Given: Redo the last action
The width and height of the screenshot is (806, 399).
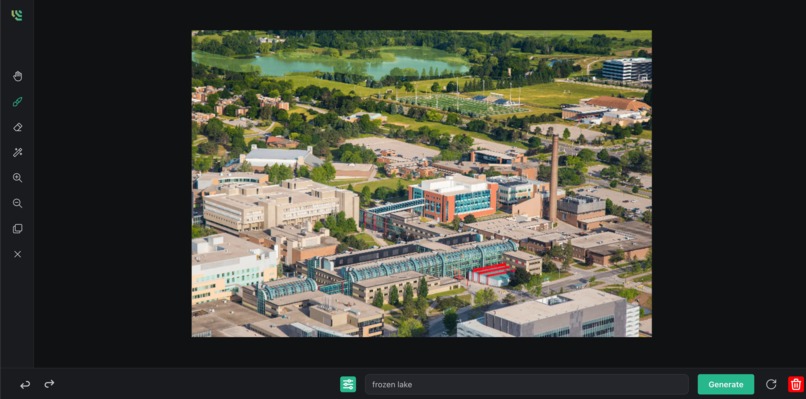Looking at the screenshot, I should (x=49, y=384).
